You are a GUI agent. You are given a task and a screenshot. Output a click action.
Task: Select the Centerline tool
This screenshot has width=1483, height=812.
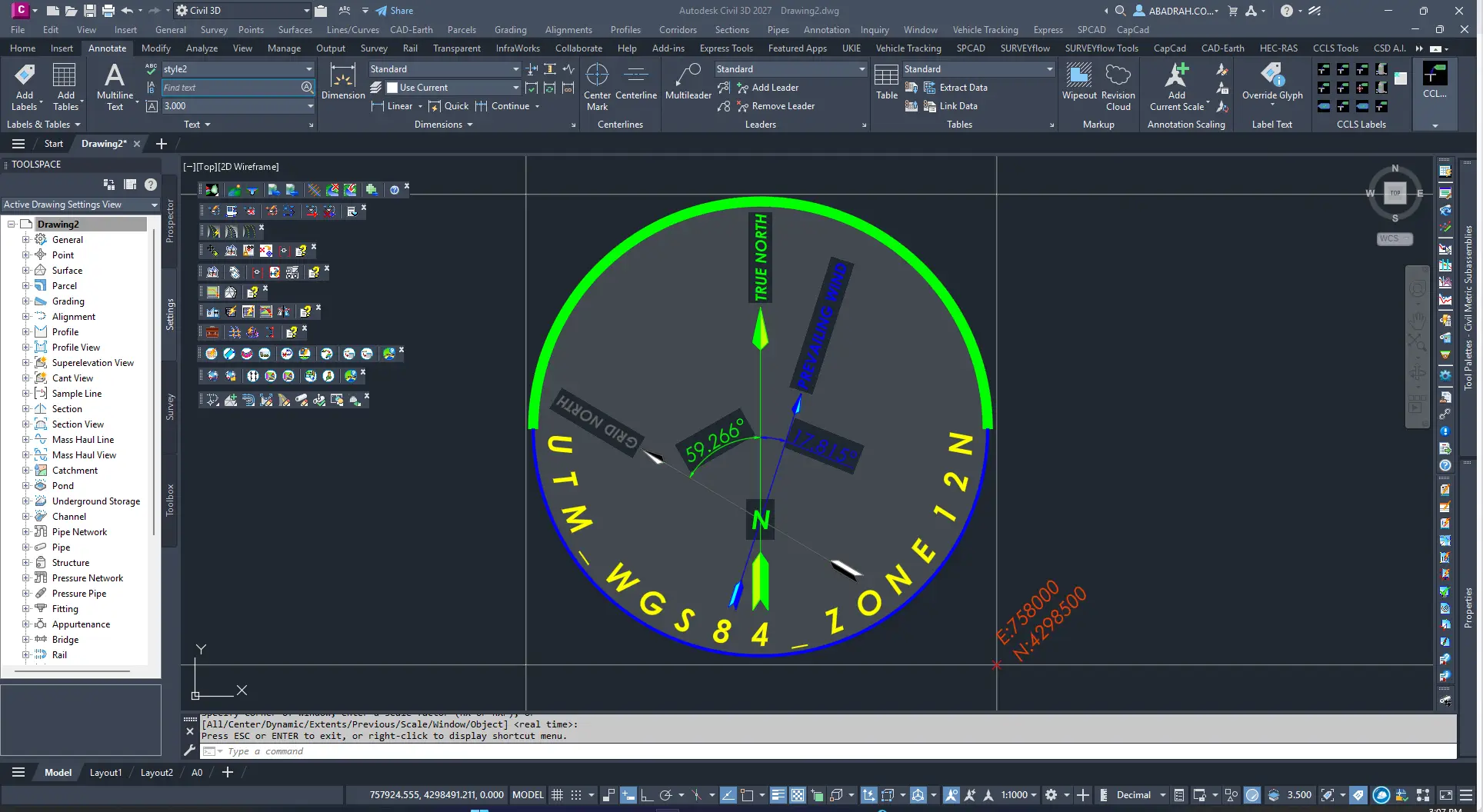point(636,82)
